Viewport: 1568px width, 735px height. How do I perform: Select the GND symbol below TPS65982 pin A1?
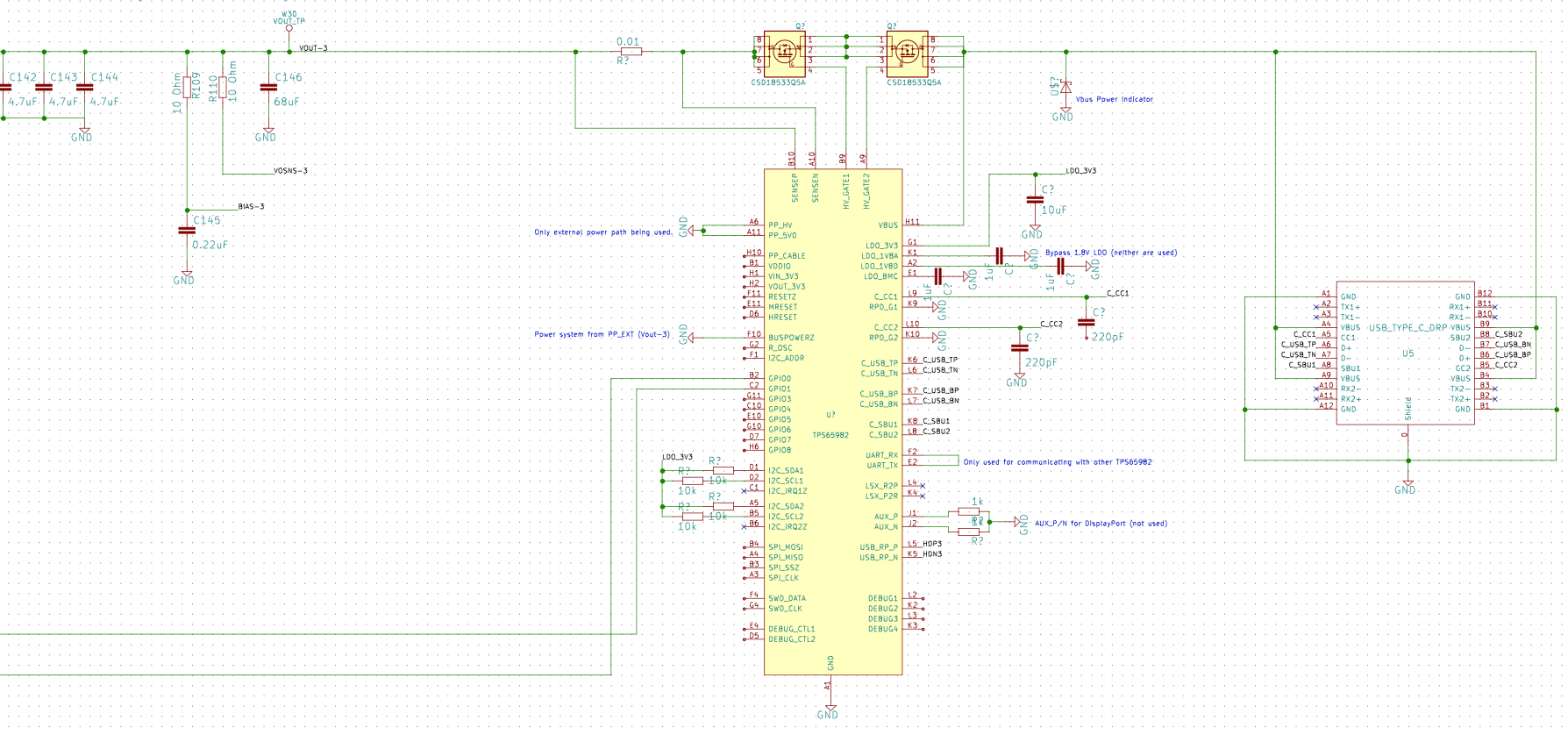[830, 710]
